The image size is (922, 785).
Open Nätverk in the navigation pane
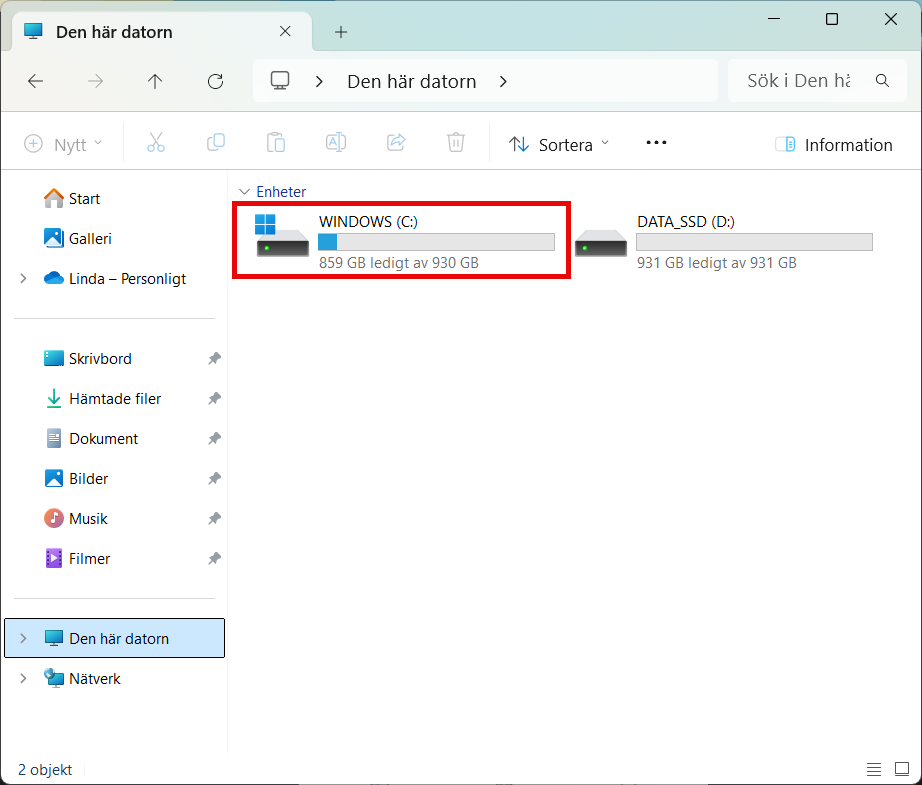82,679
